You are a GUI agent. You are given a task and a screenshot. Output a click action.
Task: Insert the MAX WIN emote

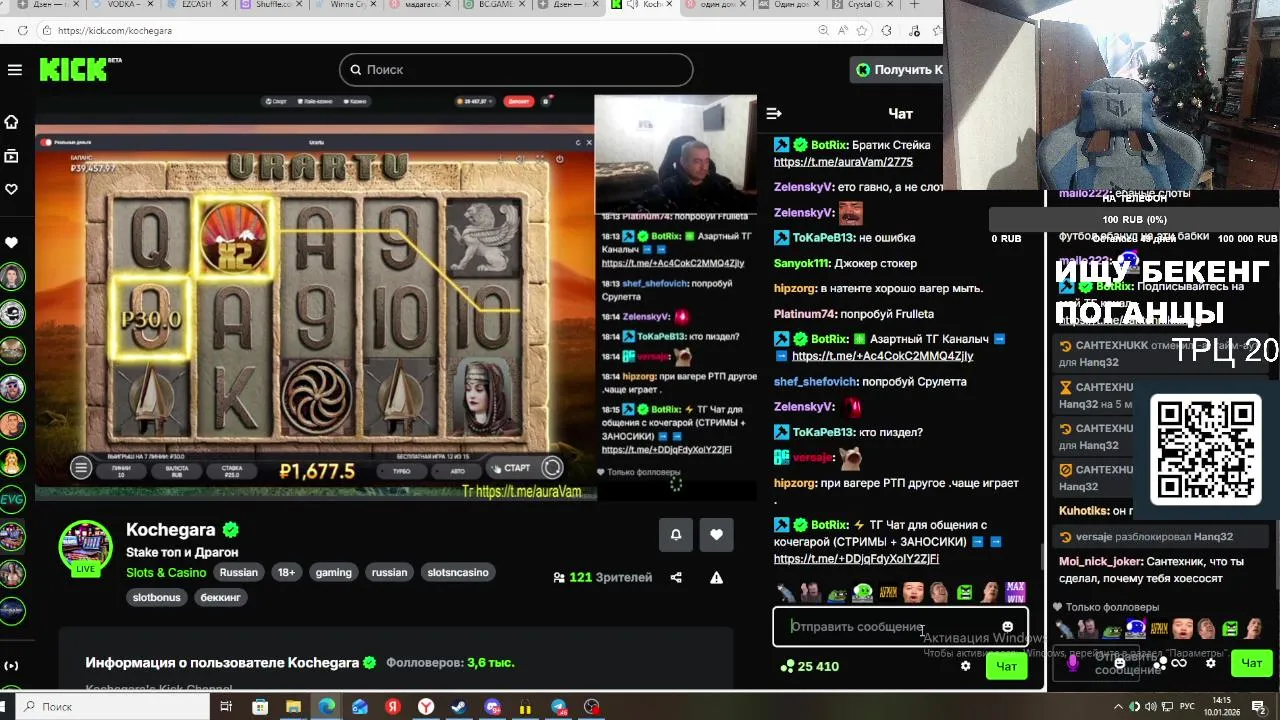pyautogui.click(x=1015, y=592)
